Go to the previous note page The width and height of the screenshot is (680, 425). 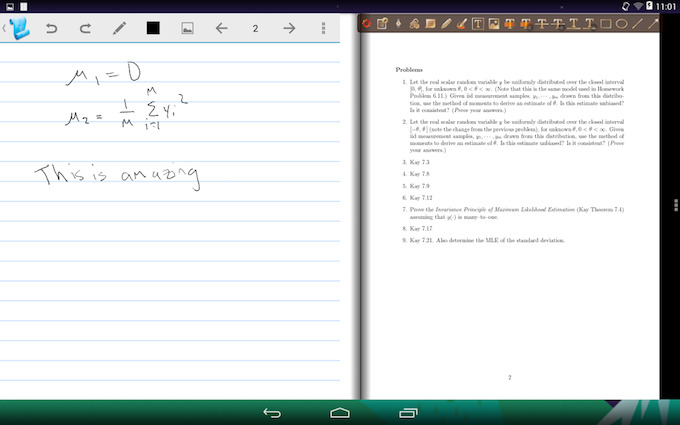click(x=221, y=28)
